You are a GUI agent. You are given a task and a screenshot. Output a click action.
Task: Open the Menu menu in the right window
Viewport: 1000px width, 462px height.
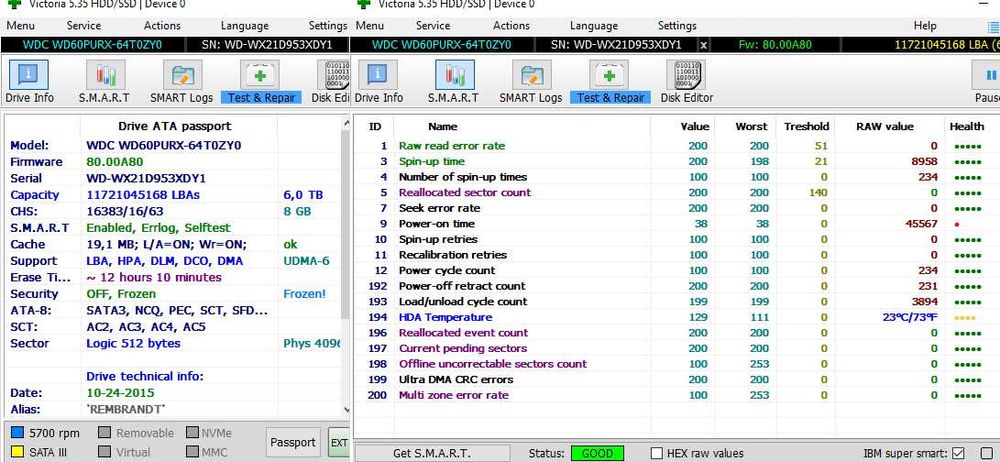click(370, 26)
